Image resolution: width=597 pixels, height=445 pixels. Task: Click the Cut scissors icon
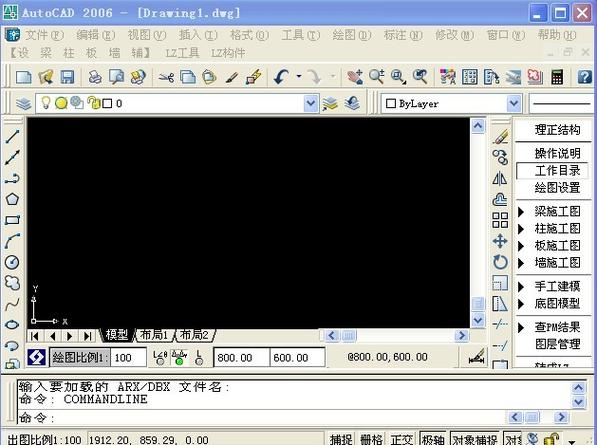pos(166,77)
